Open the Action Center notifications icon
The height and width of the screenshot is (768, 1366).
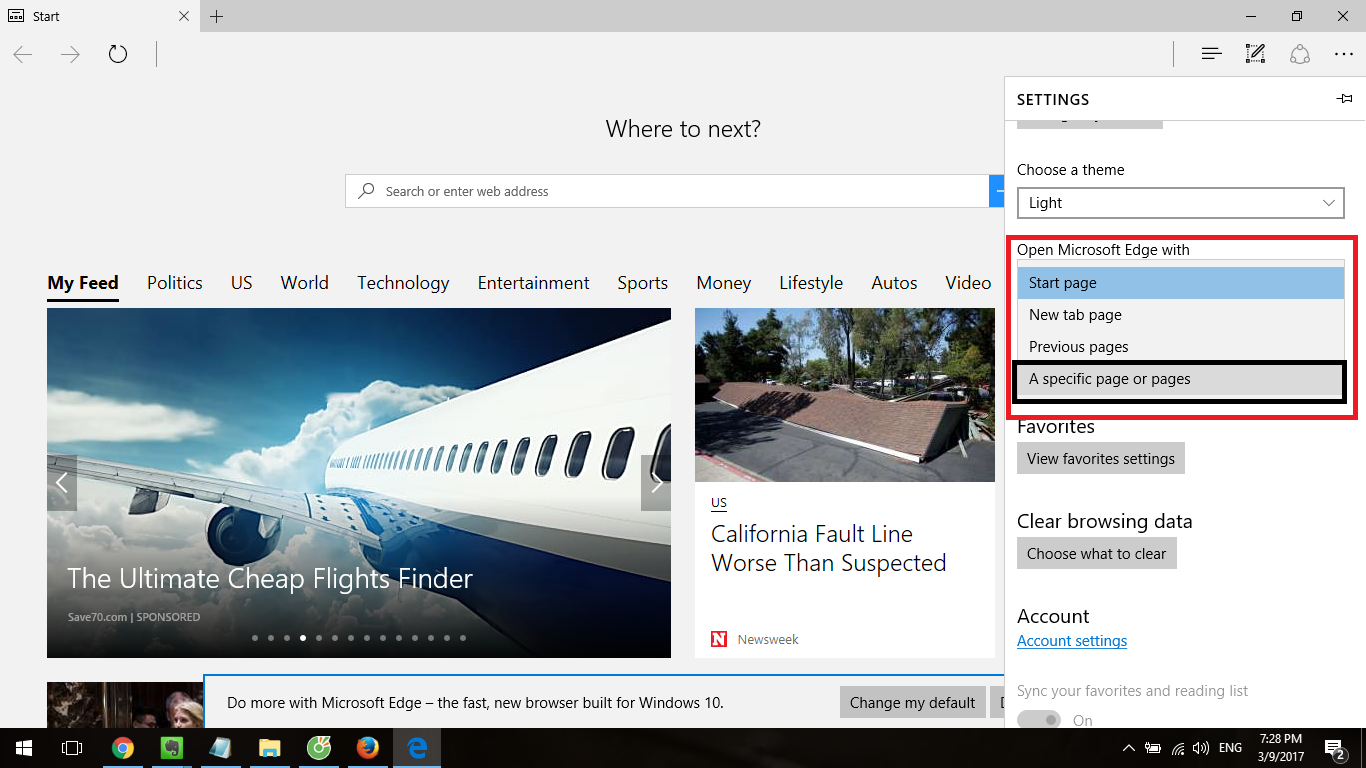click(x=1335, y=748)
